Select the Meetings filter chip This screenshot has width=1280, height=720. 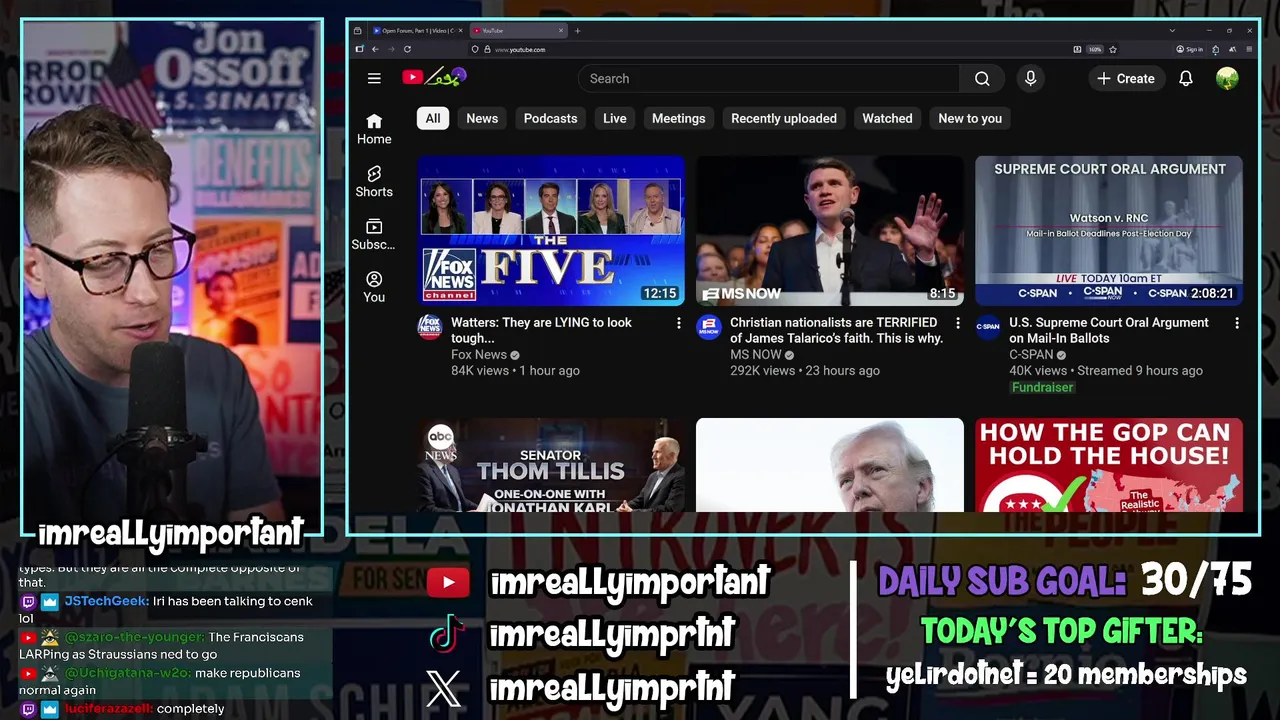pyautogui.click(x=679, y=118)
